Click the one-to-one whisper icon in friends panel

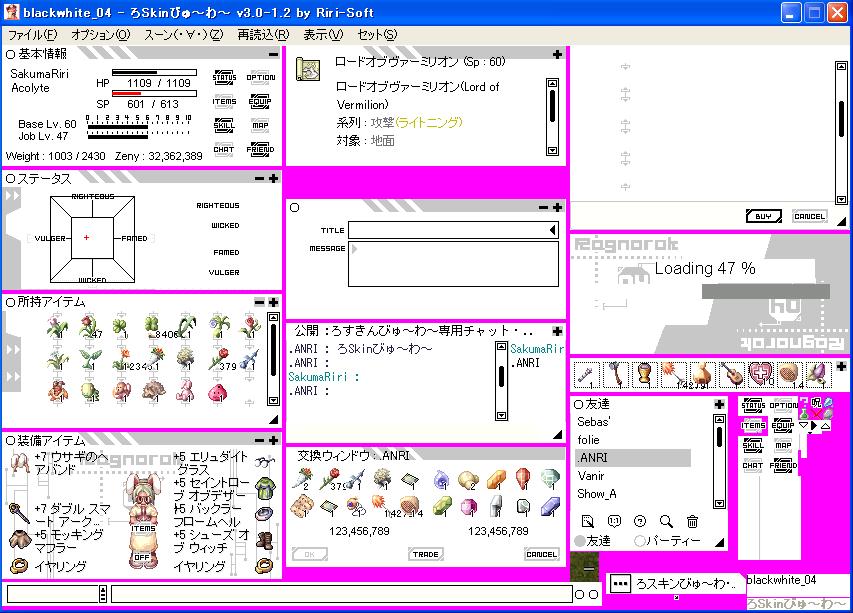coord(614,521)
